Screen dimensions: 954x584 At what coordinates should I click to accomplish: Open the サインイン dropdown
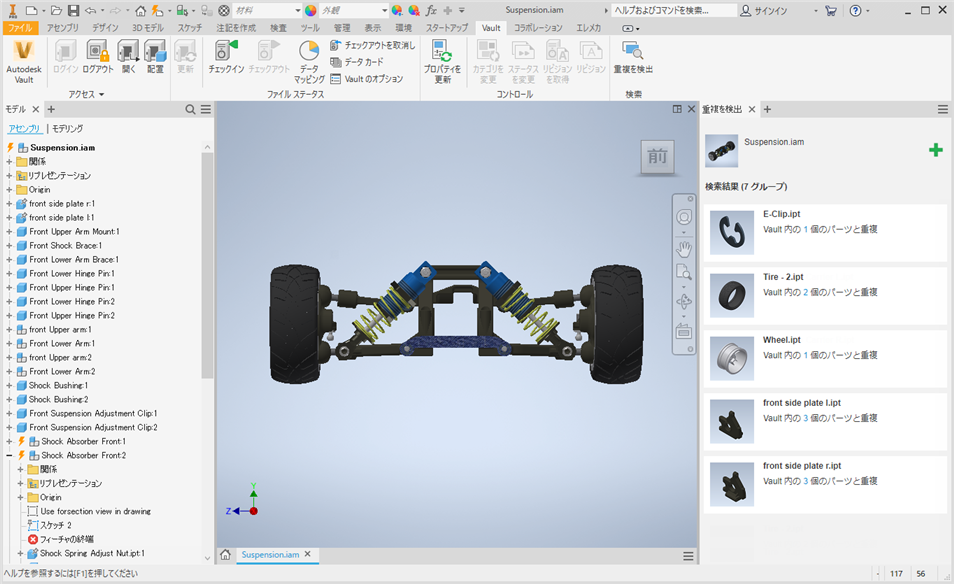(x=815, y=11)
